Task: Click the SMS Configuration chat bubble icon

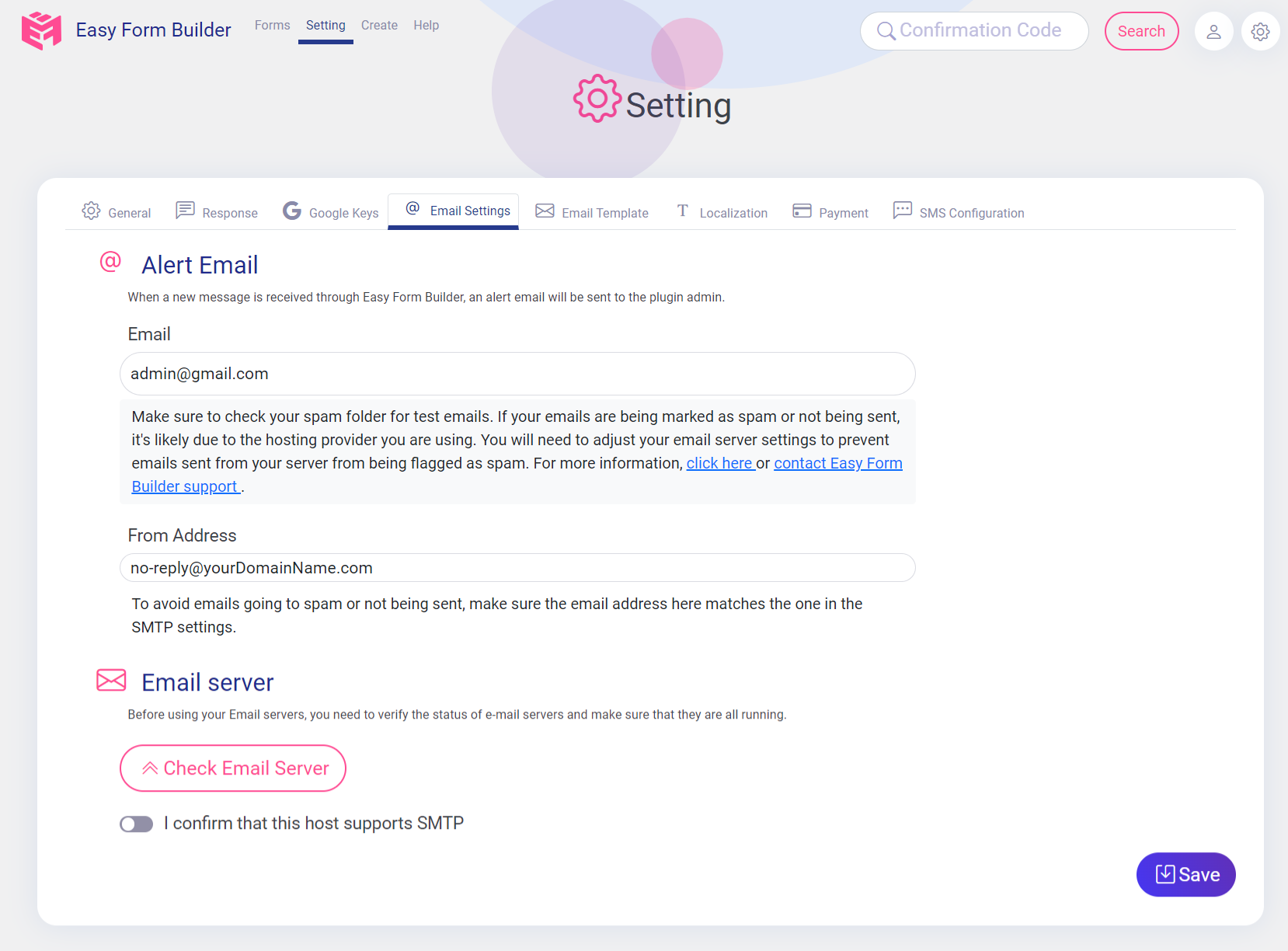Action: point(902,211)
